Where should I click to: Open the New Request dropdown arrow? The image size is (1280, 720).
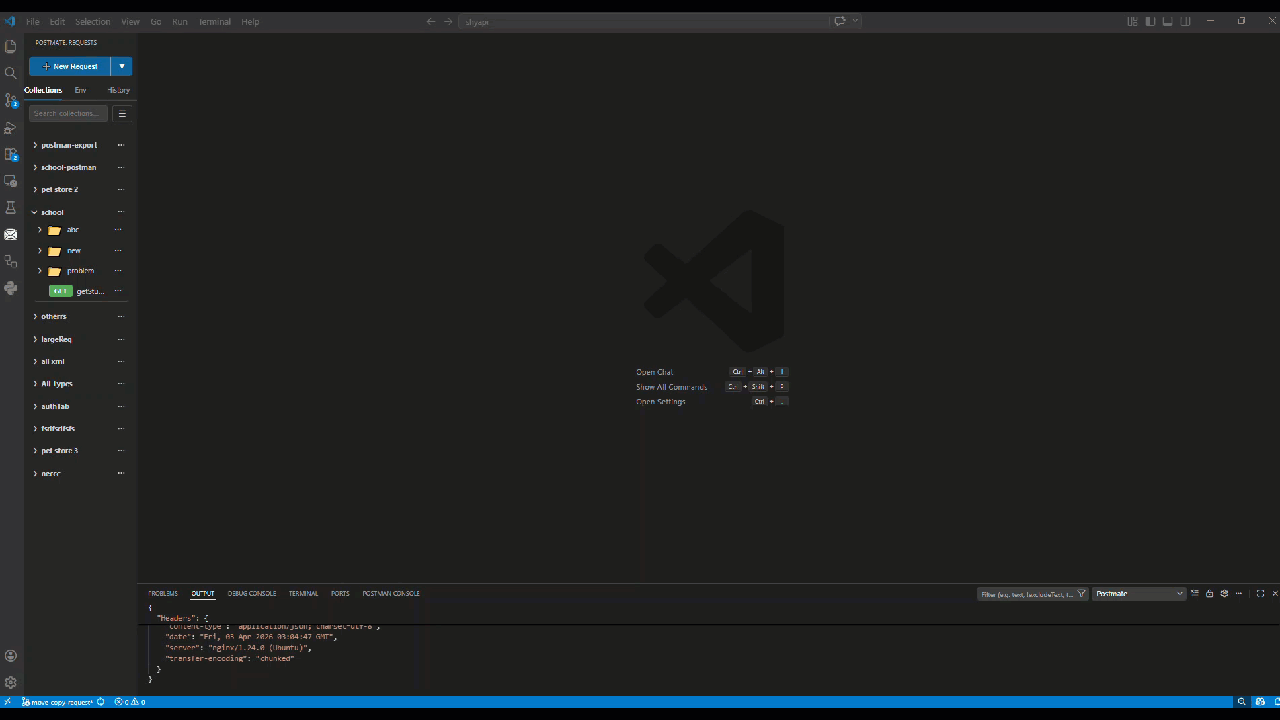click(x=121, y=66)
